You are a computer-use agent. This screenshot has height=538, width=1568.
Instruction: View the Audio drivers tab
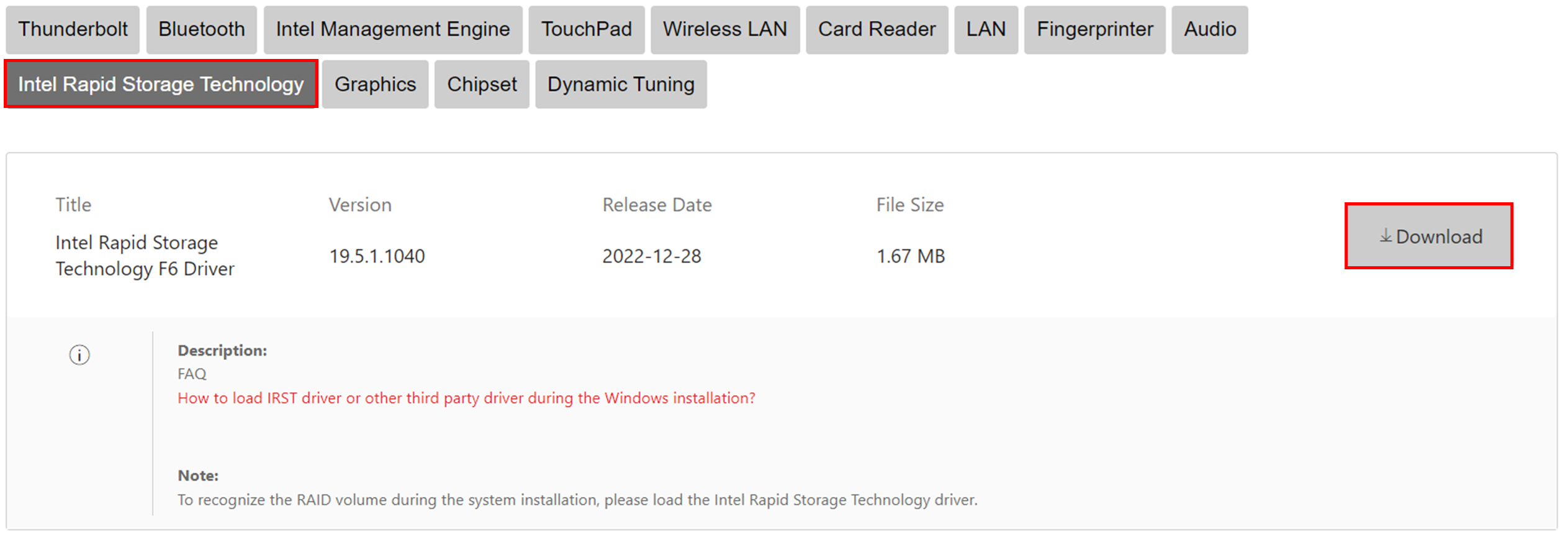pos(1209,30)
